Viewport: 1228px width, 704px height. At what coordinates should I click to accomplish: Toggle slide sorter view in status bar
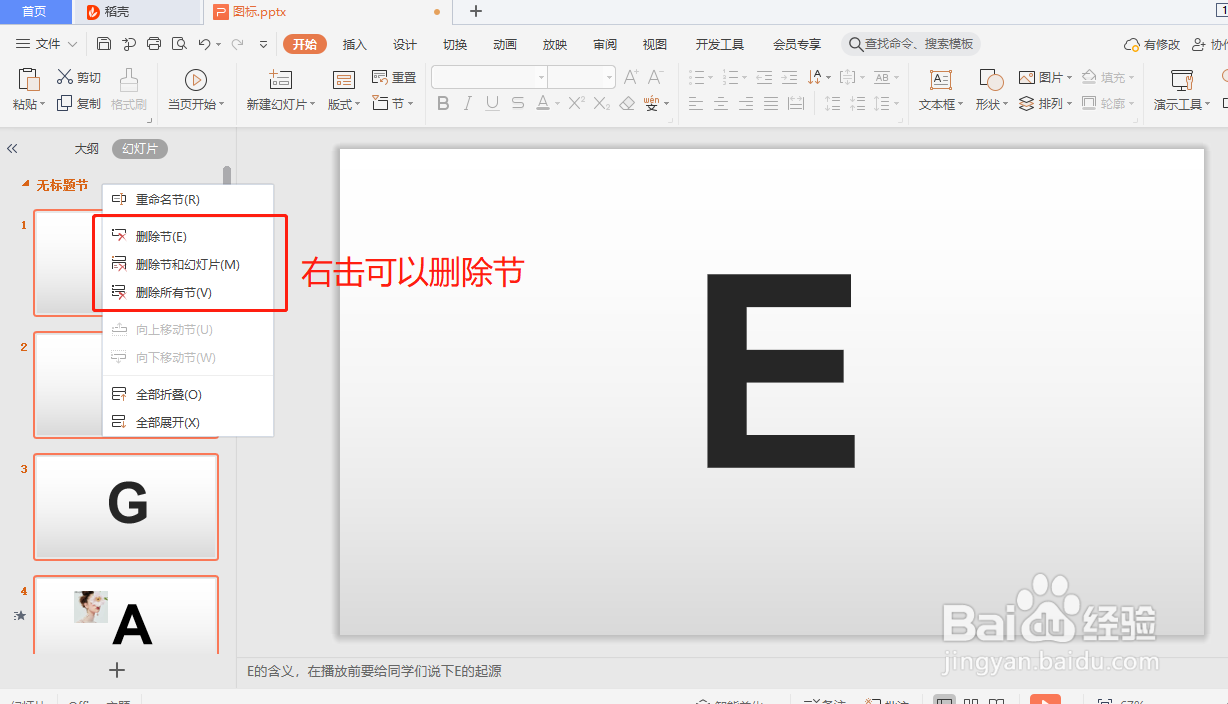pyautogui.click(x=970, y=702)
